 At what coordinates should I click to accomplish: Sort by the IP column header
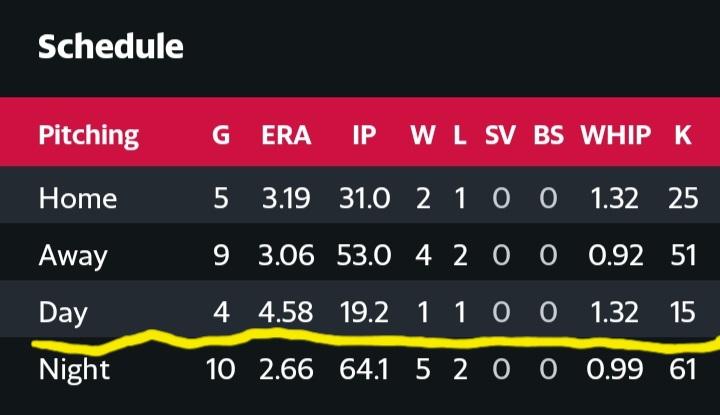[365, 135]
